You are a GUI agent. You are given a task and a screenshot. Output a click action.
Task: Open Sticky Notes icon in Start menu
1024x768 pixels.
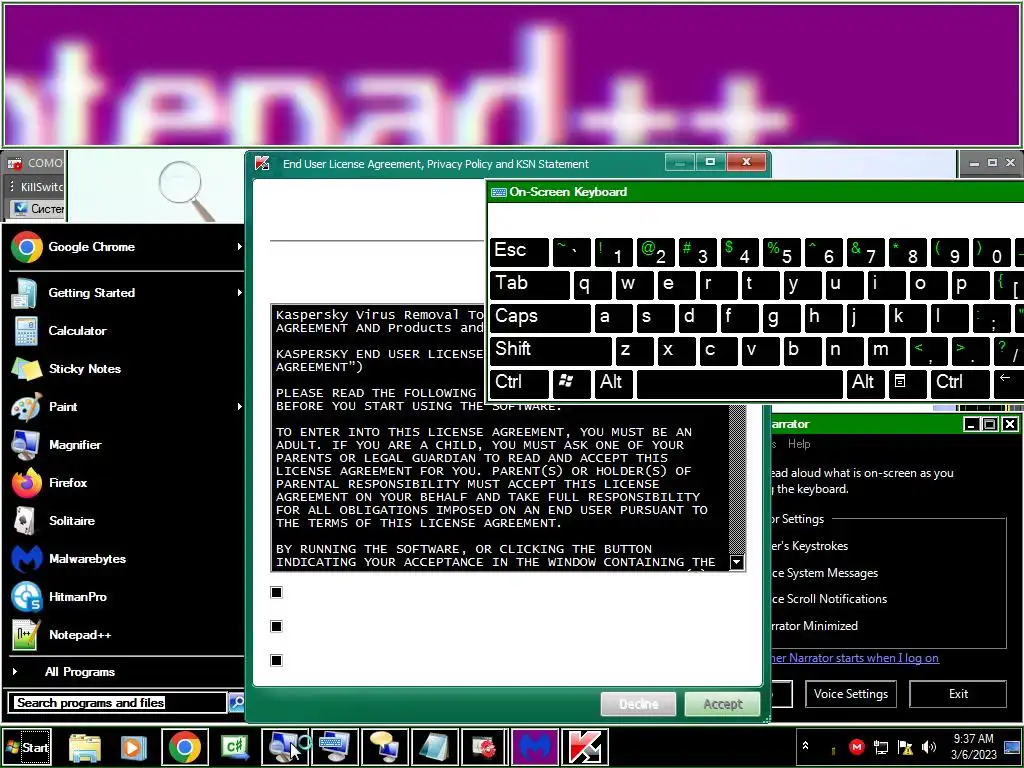pyautogui.click(x=26, y=369)
